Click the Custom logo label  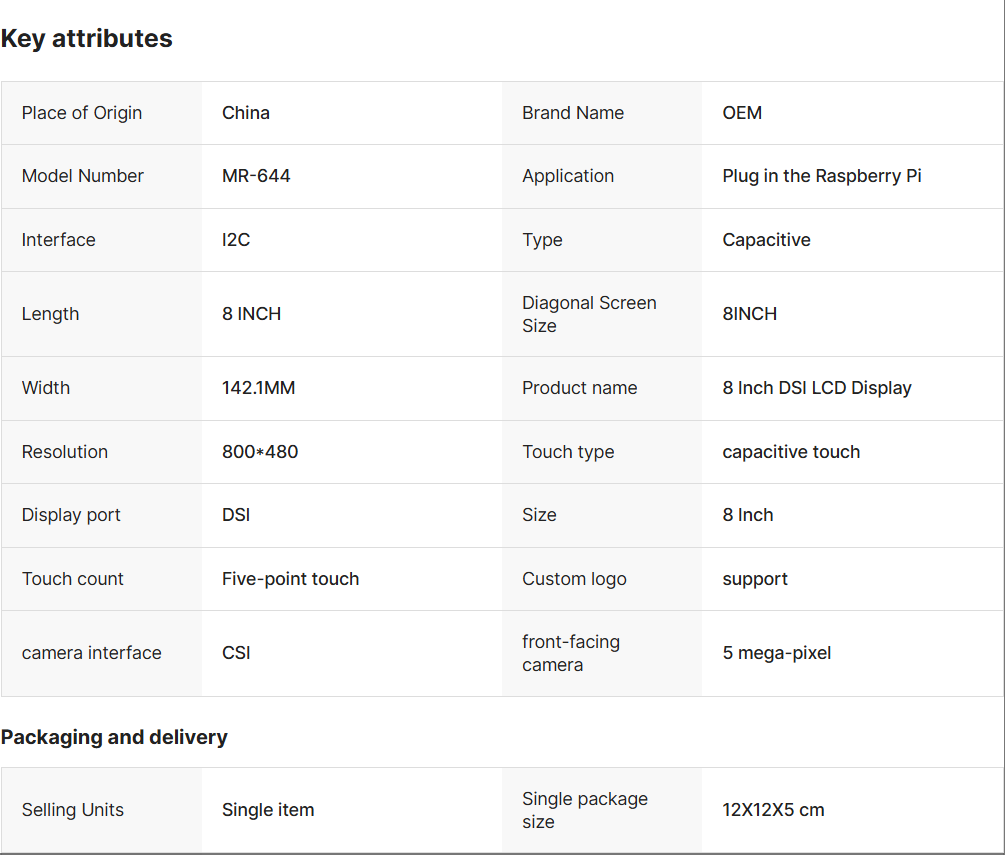[574, 579]
